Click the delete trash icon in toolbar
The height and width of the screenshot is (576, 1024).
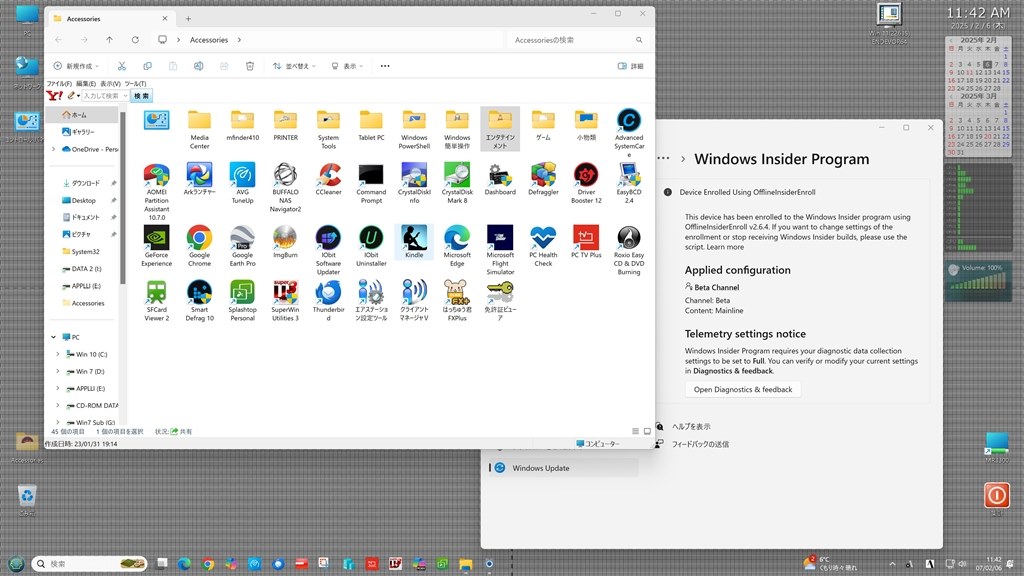coord(249,66)
